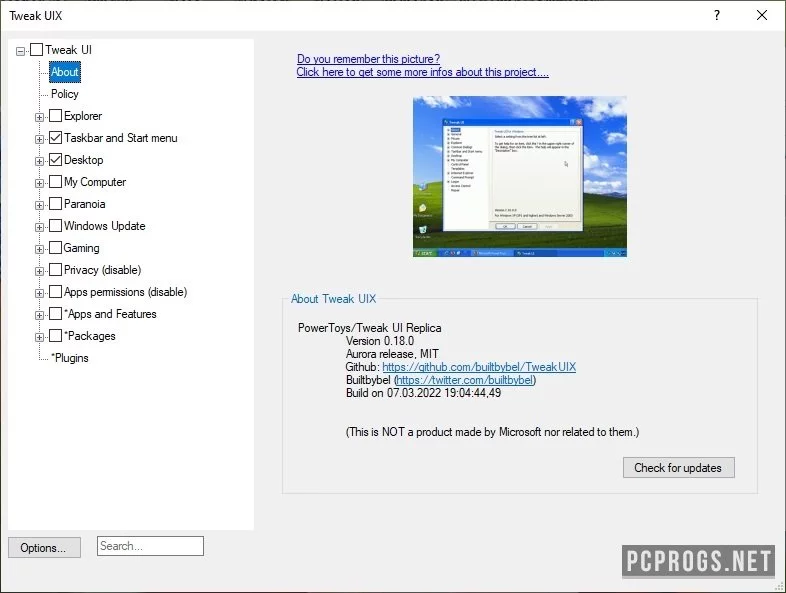Focus the Search input field
Image resolution: width=786 pixels, height=593 pixels.
150,546
